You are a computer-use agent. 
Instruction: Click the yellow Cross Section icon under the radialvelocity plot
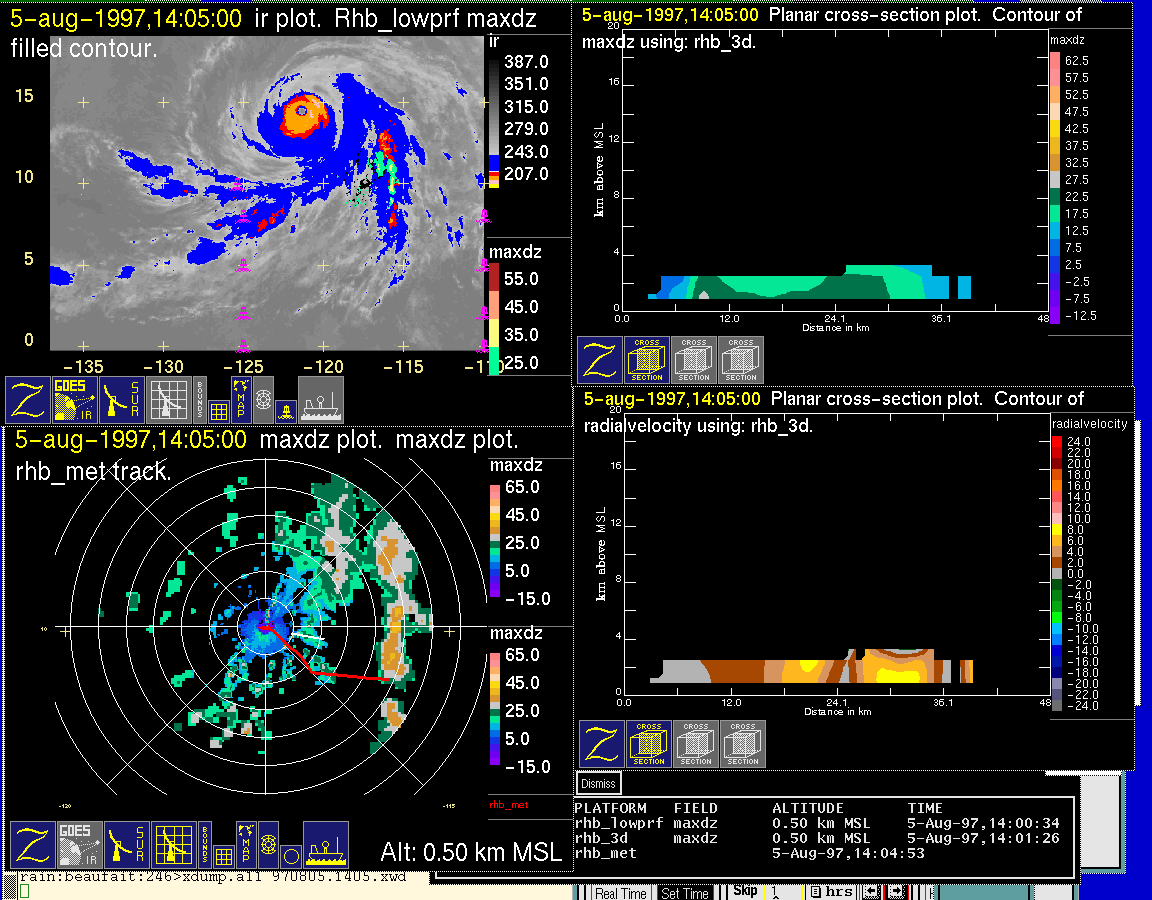pyautogui.click(x=648, y=745)
